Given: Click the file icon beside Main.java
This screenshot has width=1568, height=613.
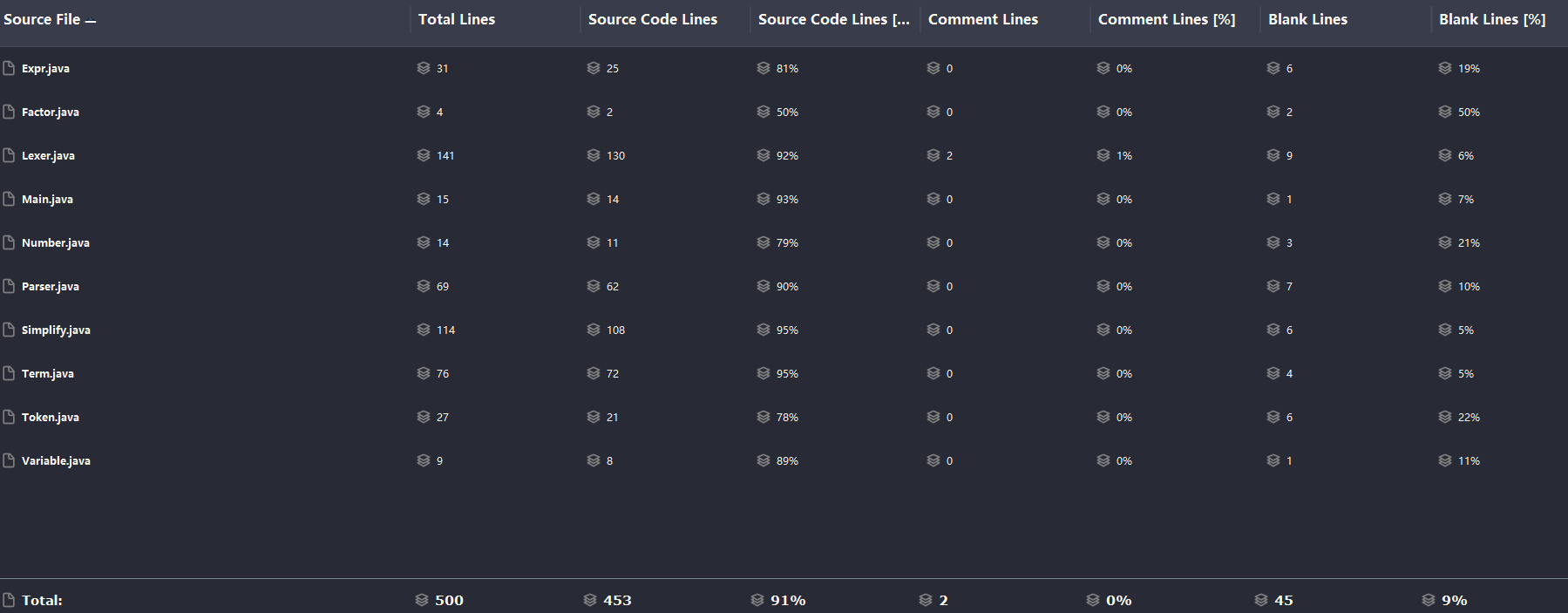Looking at the screenshot, I should point(9,199).
